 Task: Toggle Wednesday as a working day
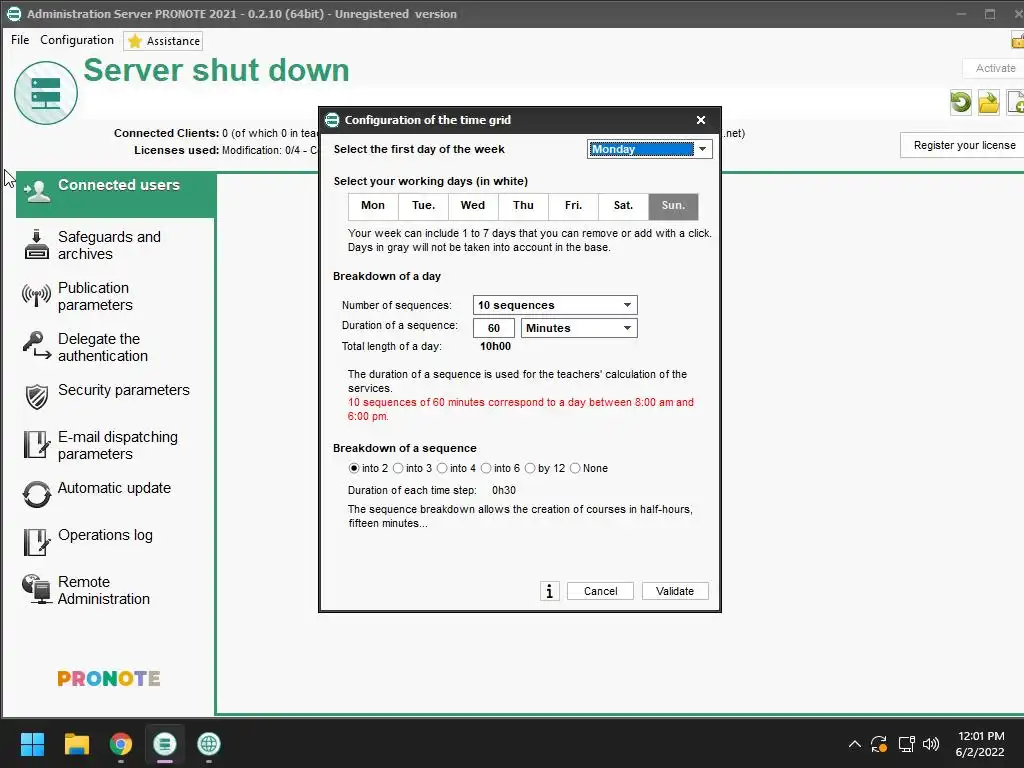tap(473, 206)
